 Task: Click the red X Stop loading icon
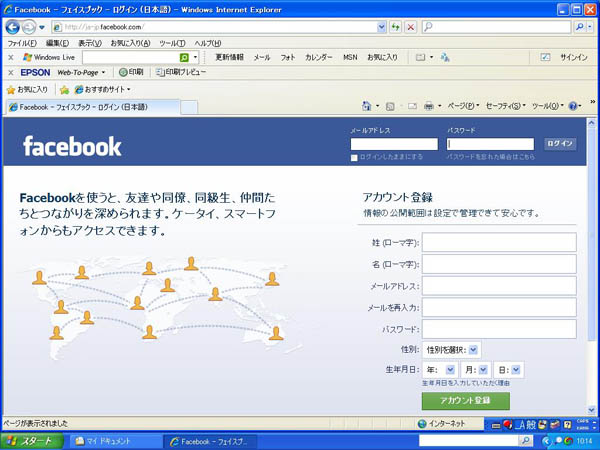[x=411, y=27]
